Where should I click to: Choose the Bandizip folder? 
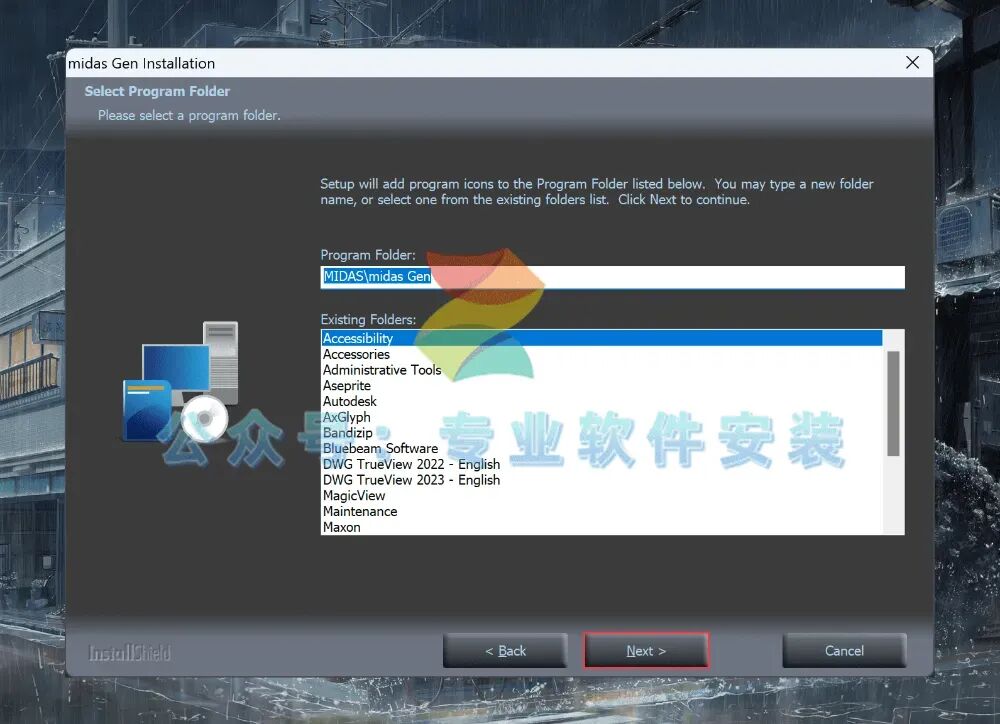coord(601,432)
